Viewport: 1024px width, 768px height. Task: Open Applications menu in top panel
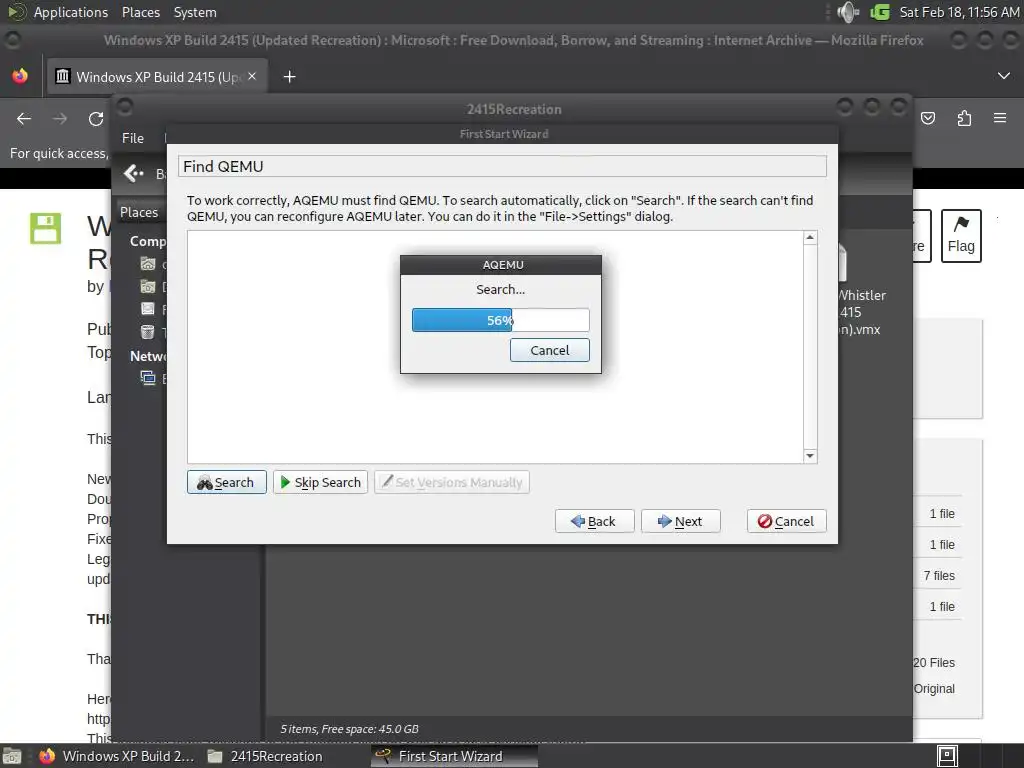(71, 12)
